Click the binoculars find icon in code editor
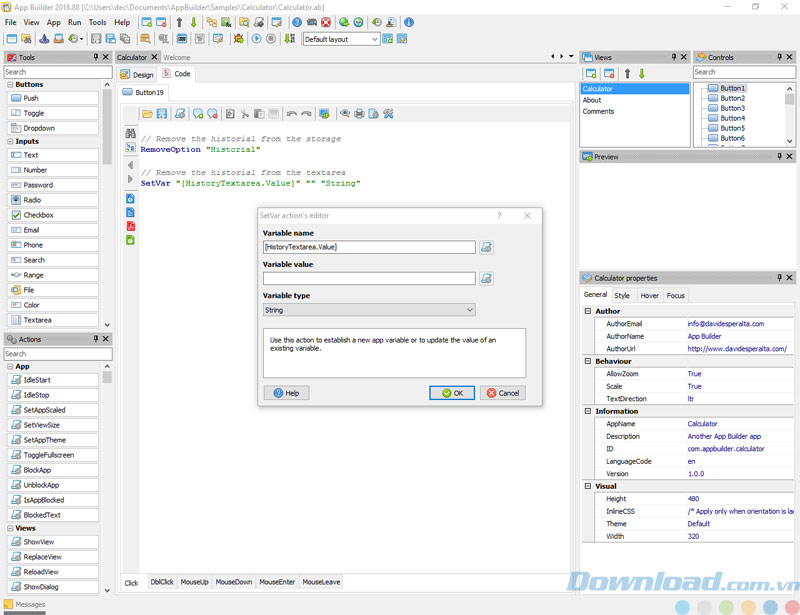The height and width of the screenshot is (615, 800). click(130, 133)
